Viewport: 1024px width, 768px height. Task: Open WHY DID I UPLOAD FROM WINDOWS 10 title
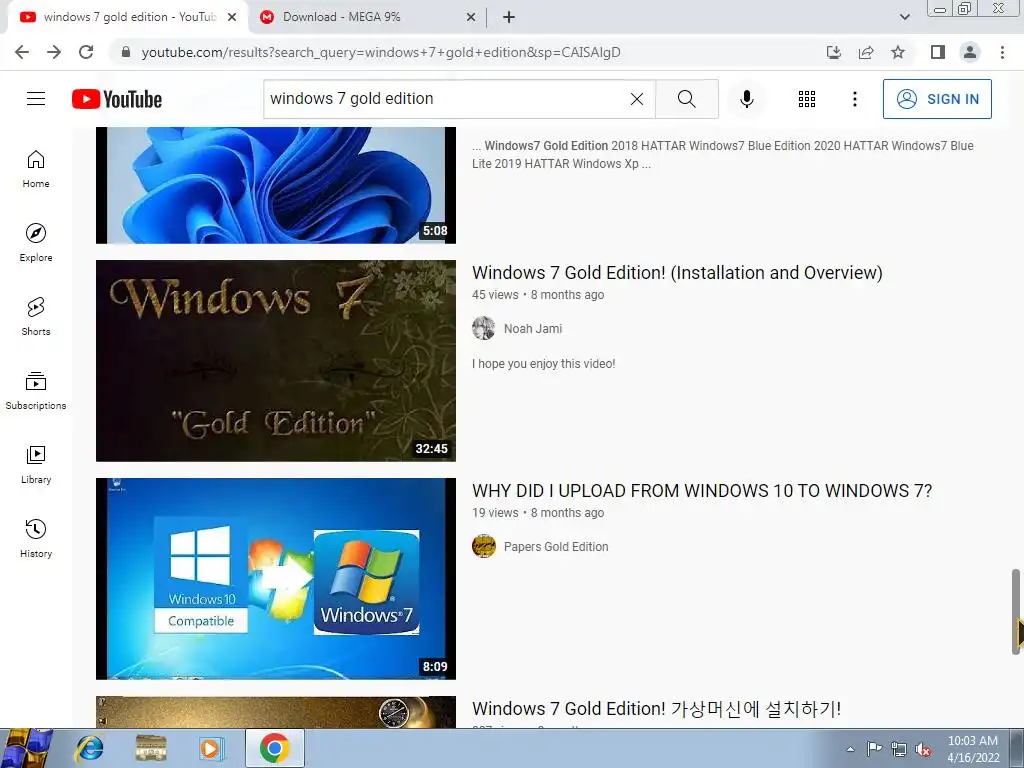[x=701, y=490]
